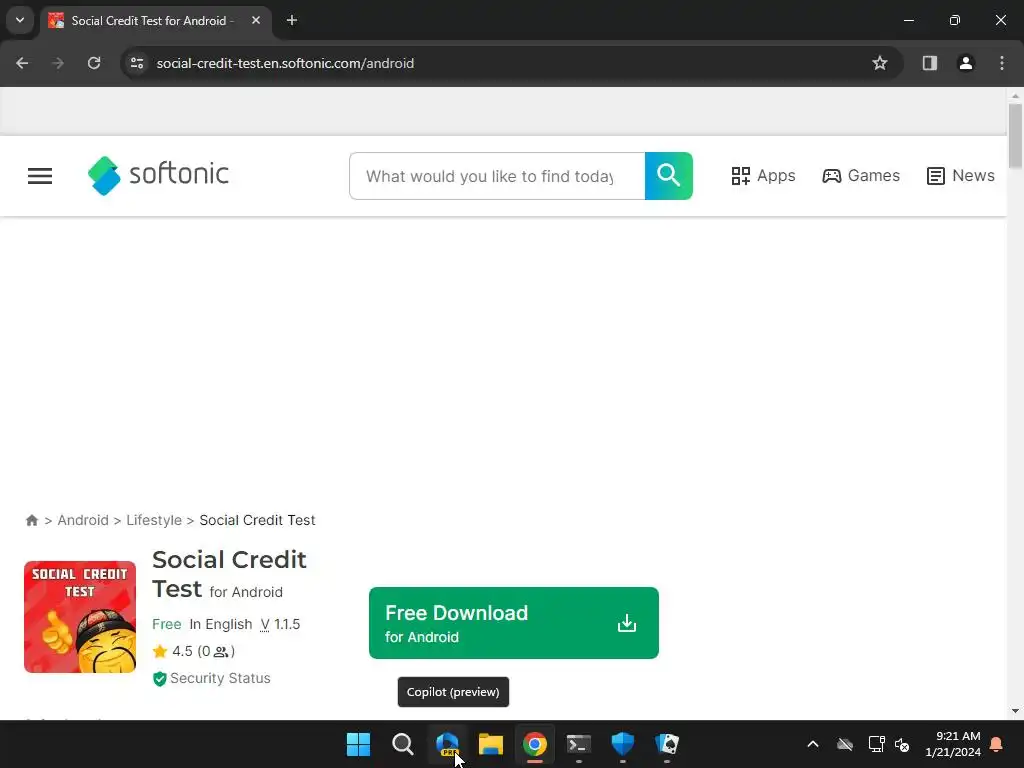The width and height of the screenshot is (1024, 768).
Task: Click the scrollbar down arrow
Action: tap(1015, 711)
